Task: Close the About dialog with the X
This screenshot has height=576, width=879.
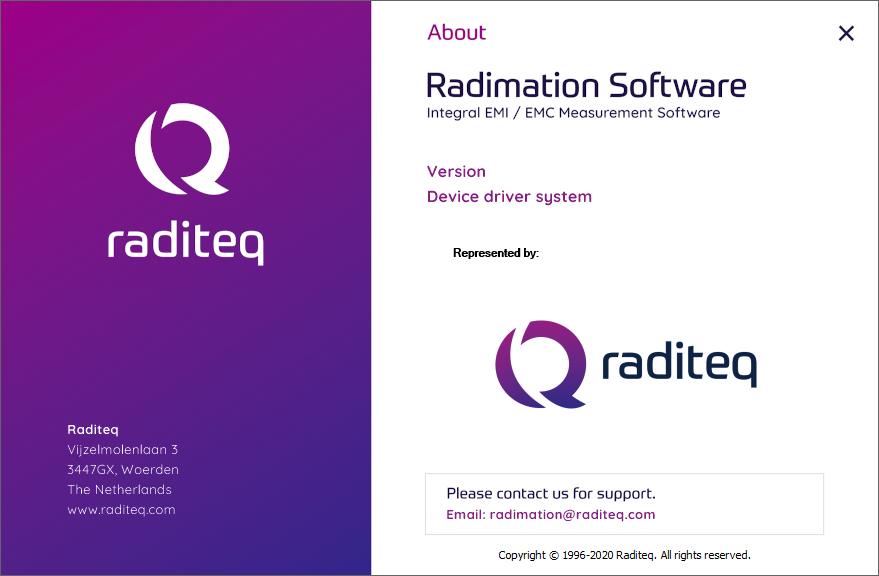Action: click(846, 33)
